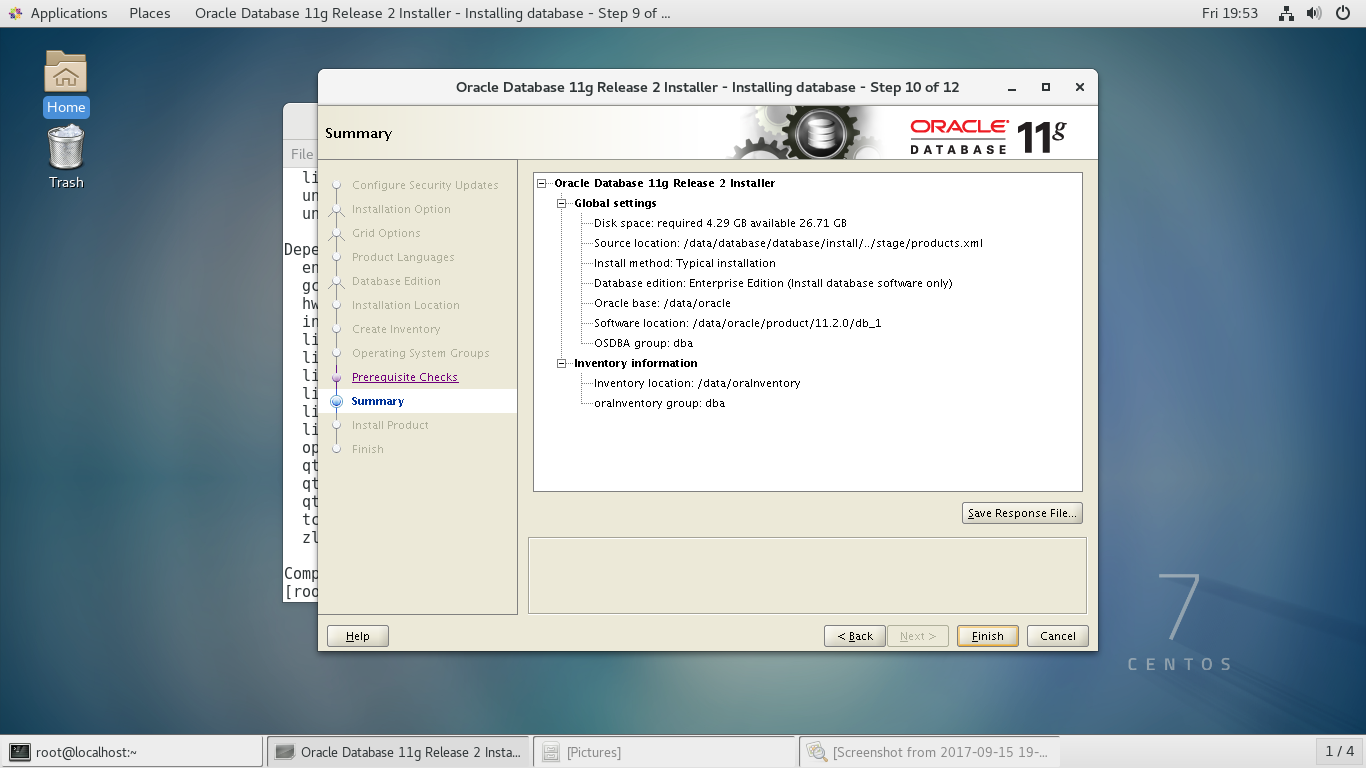
Task: Collapse the Inventory information tree node
Action: pyautogui.click(x=562, y=363)
